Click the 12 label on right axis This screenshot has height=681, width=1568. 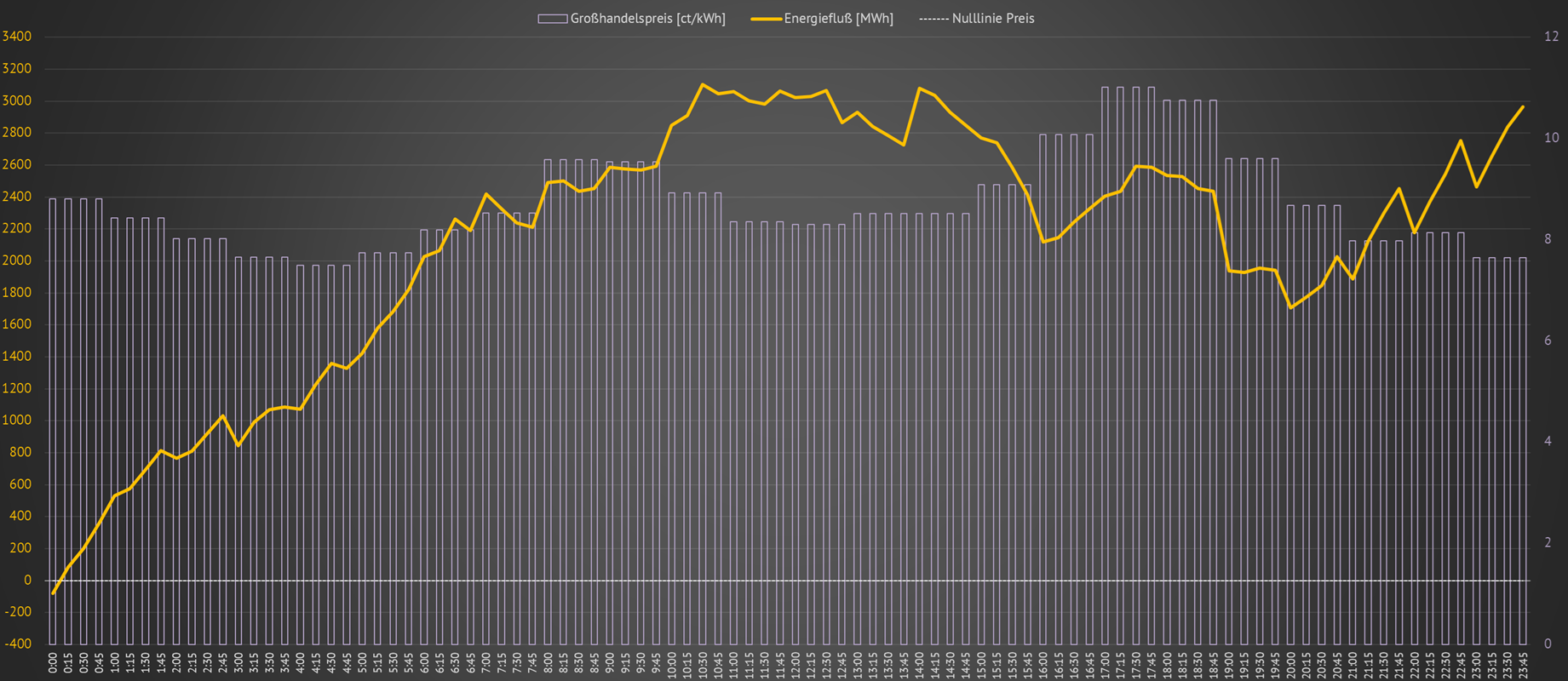coord(1551,37)
